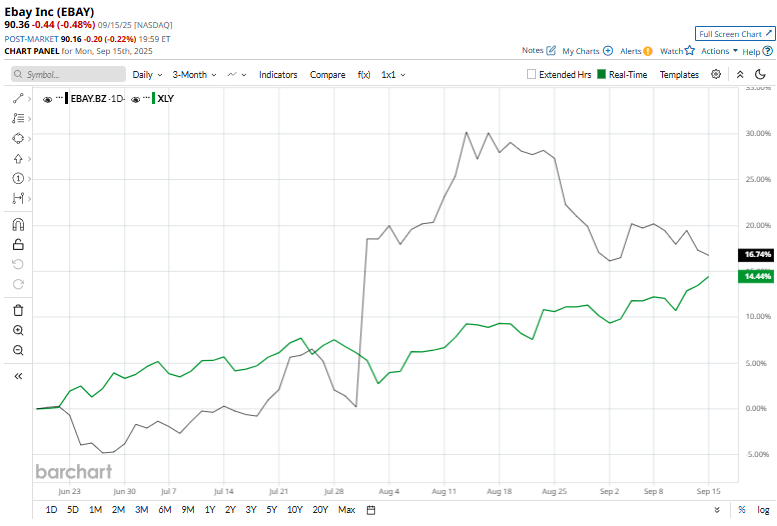This screenshot has height=526, width=777.
Task: Expand the bottom double-chevron panel toggle
Action: pos(717,510)
